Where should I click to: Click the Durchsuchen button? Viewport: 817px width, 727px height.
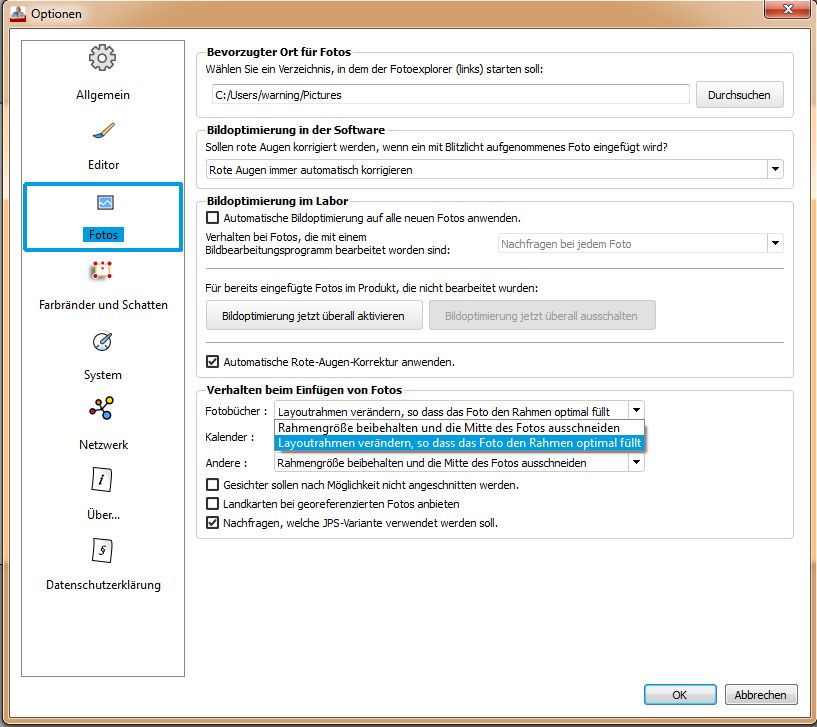739,95
